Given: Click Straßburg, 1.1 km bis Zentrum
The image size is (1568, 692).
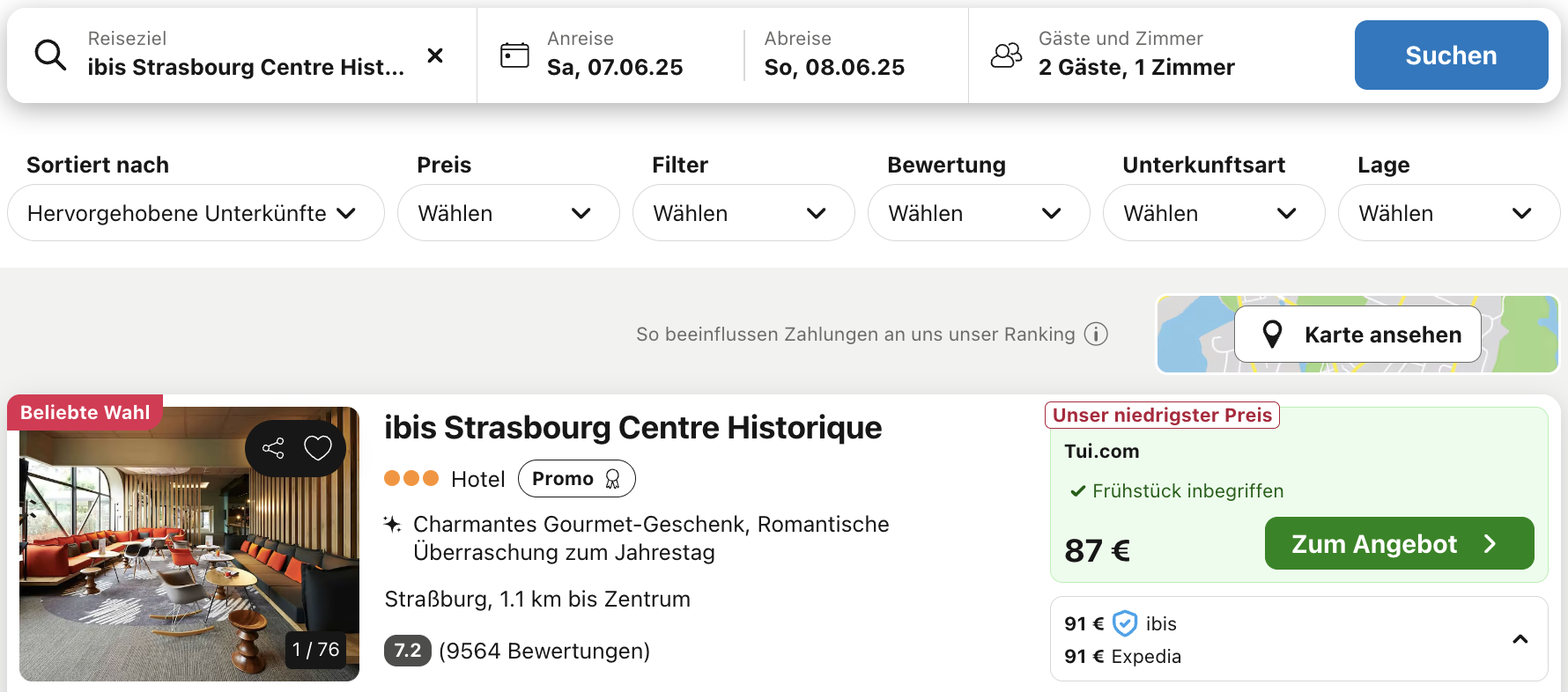Looking at the screenshot, I should [537, 599].
